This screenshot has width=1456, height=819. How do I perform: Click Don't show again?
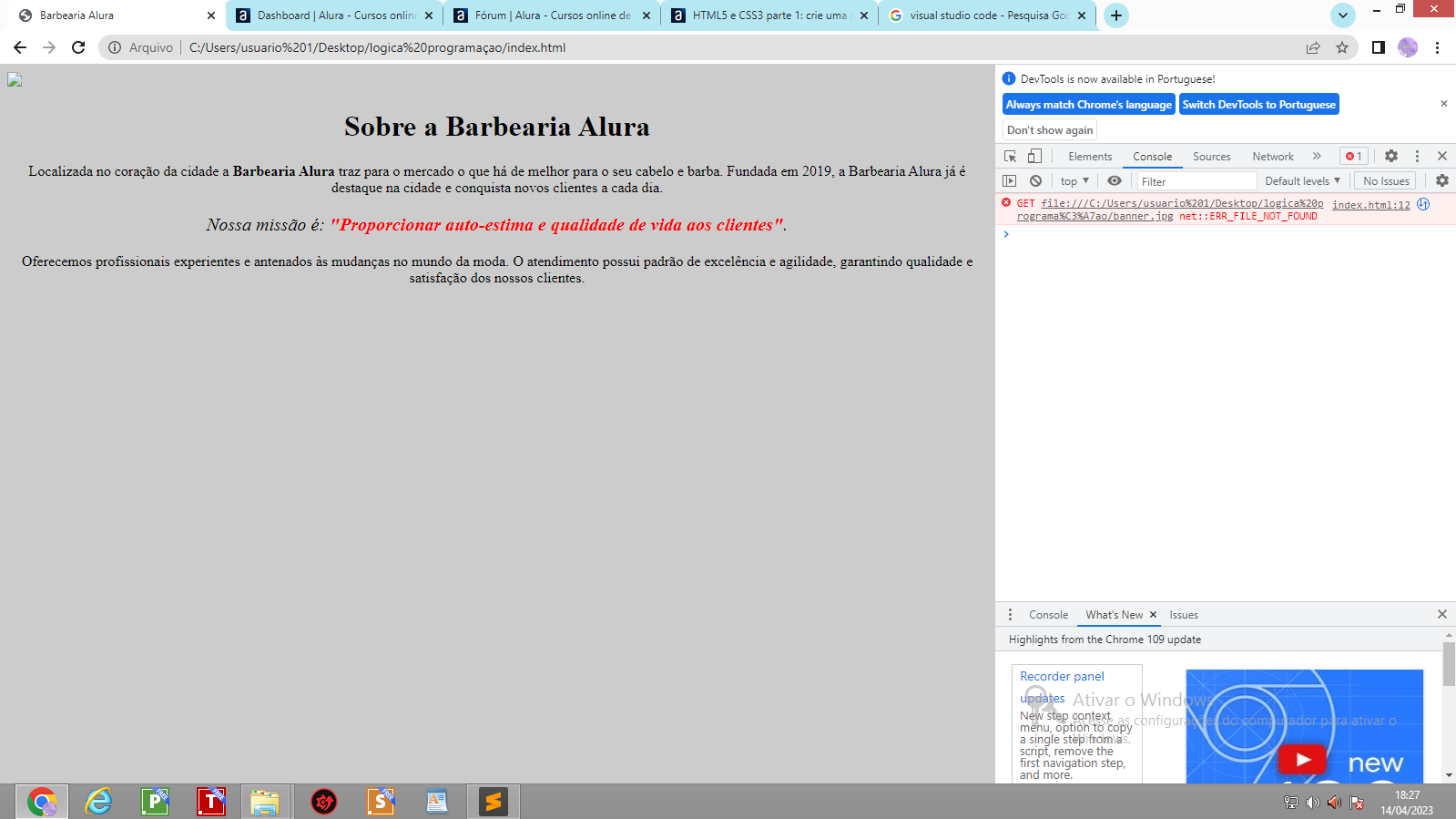(x=1049, y=130)
